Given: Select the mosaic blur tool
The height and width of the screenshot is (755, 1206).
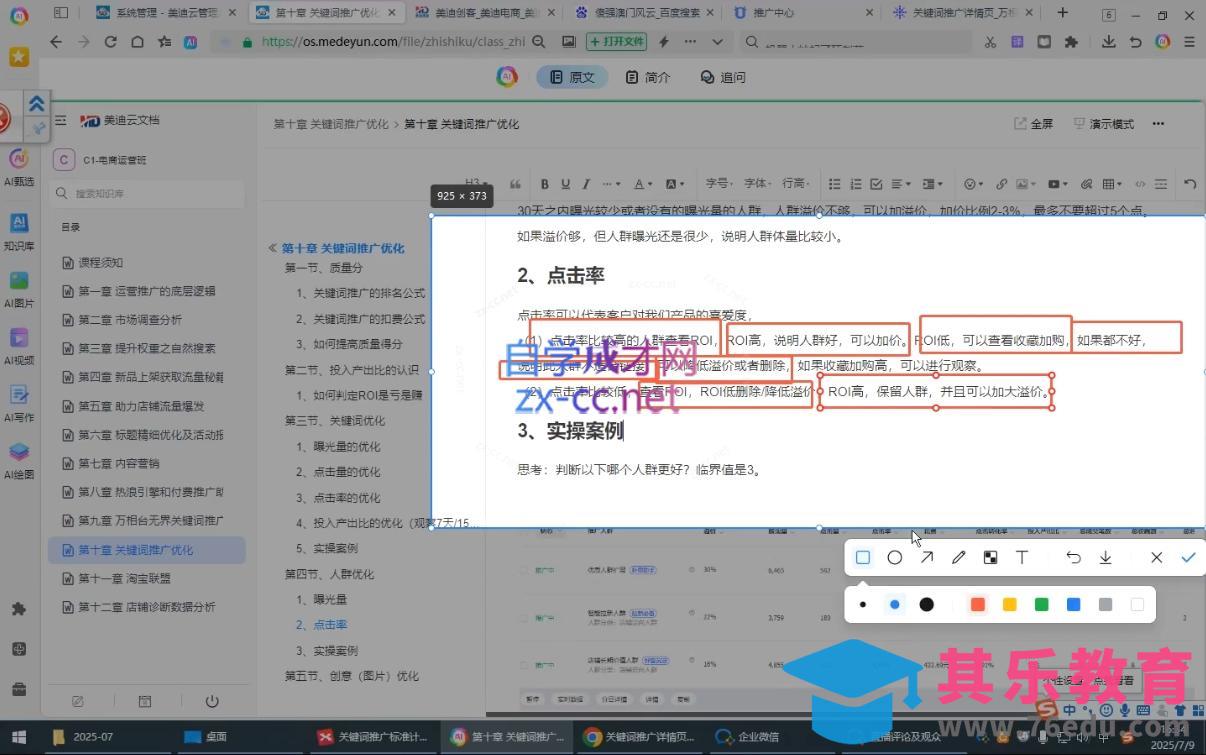Looking at the screenshot, I should [x=990, y=557].
